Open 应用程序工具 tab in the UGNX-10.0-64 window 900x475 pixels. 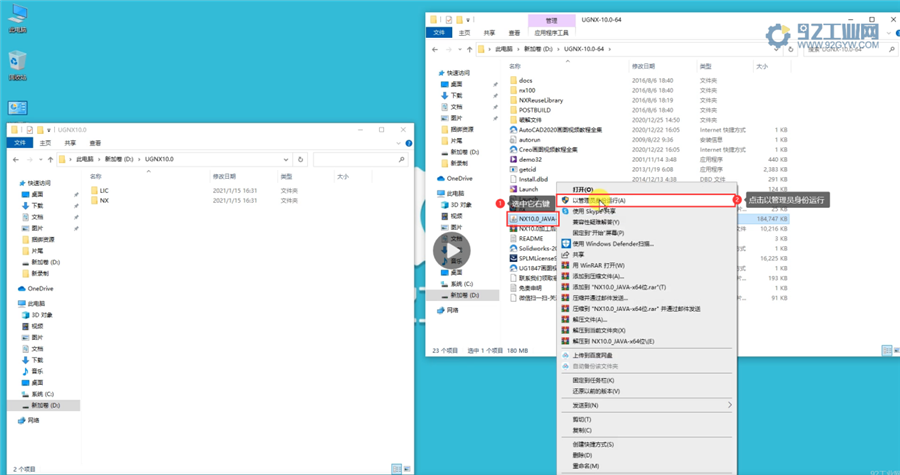click(551, 33)
